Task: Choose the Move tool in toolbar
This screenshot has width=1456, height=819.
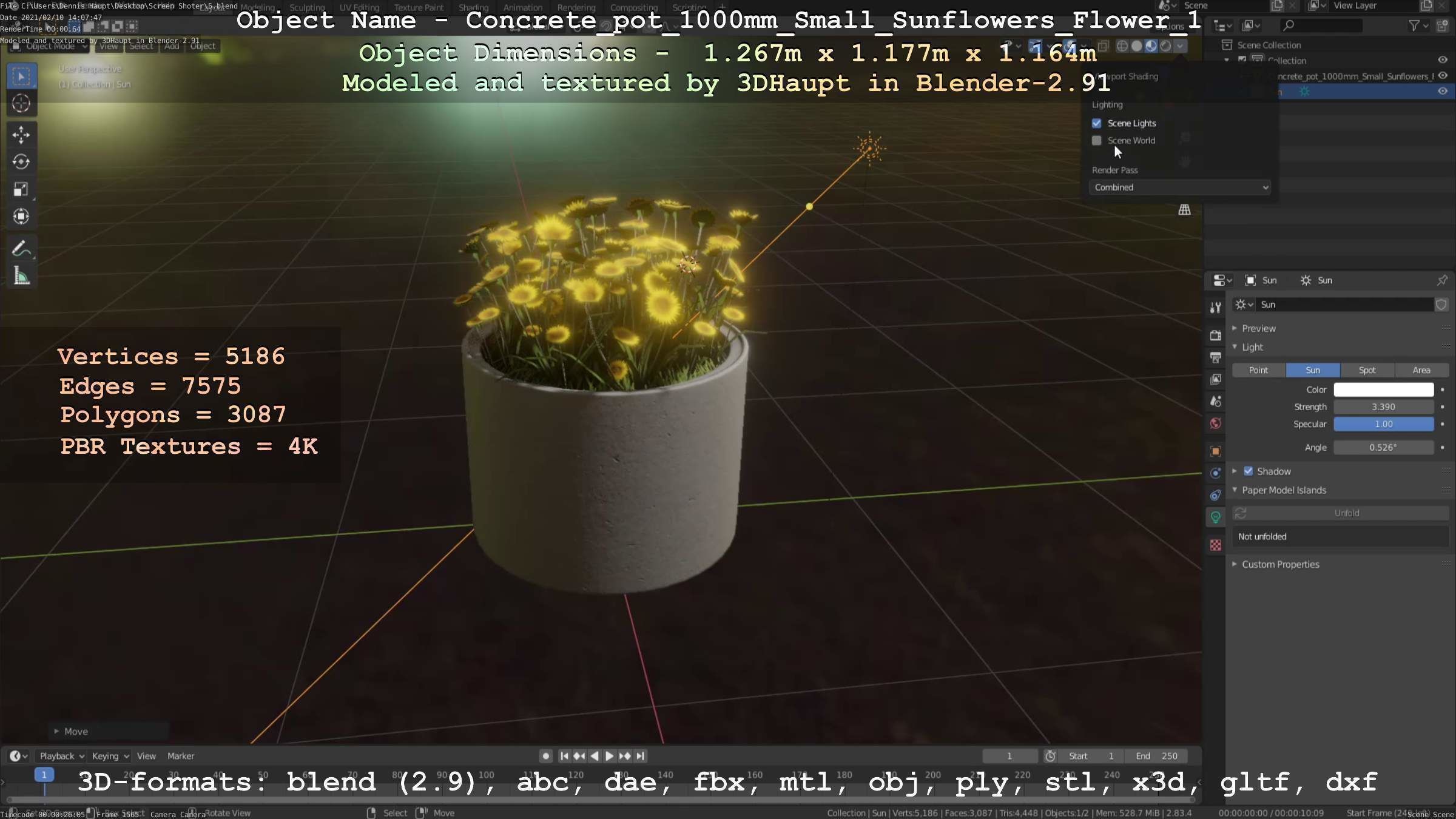Action: click(x=21, y=135)
